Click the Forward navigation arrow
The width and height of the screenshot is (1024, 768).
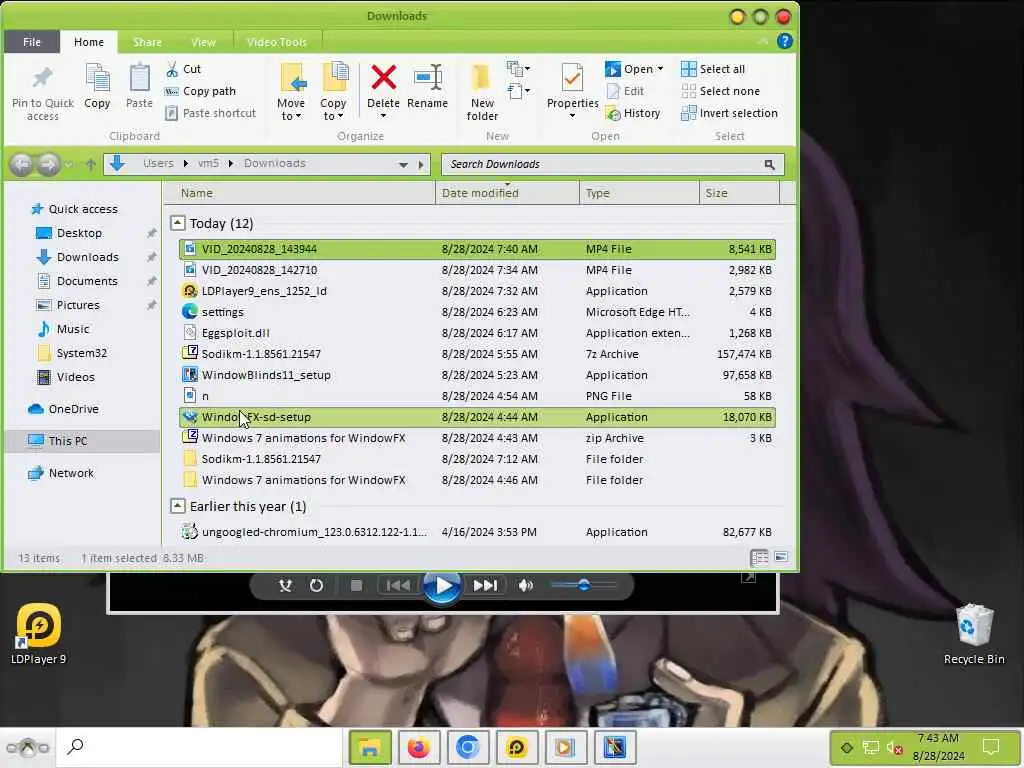point(48,164)
